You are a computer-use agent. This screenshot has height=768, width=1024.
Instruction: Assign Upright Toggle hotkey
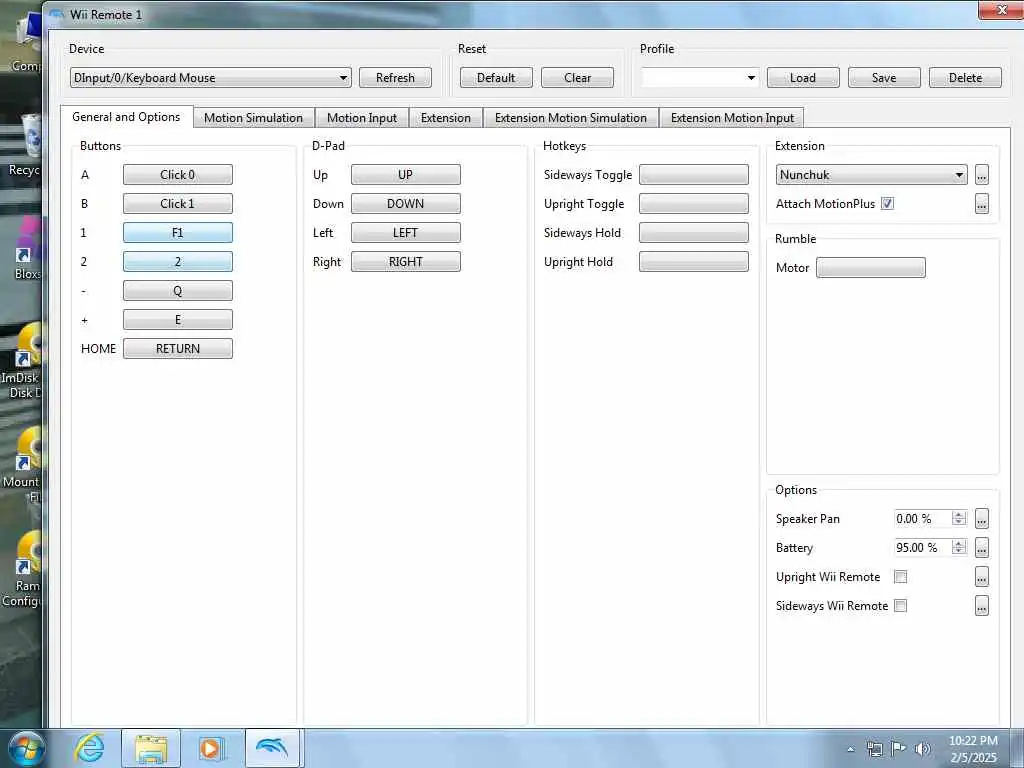694,204
